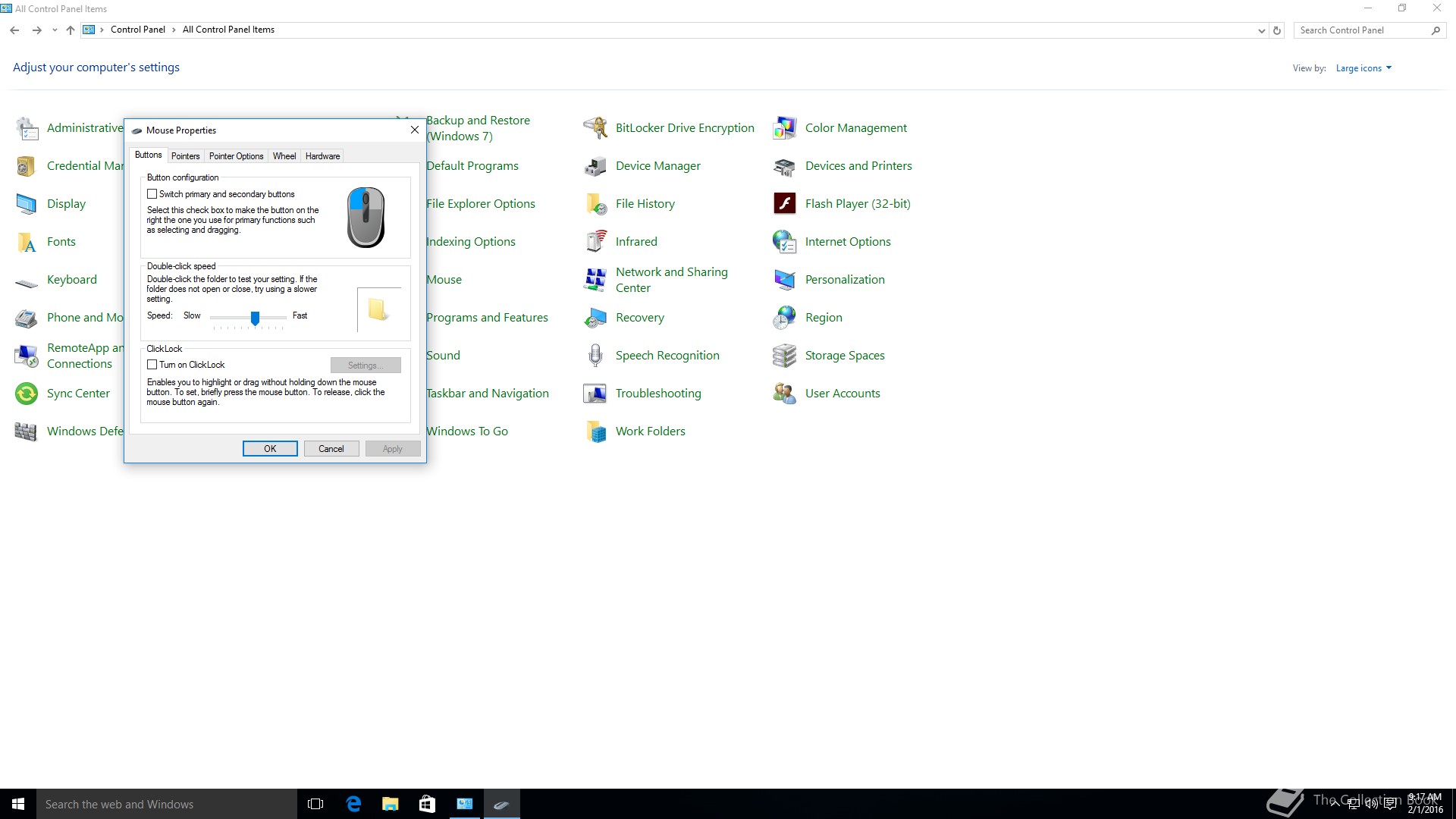Go up one level arrow
Image resolution: width=1456 pixels, height=819 pixels.
pyautogui.click(x=71, y=30)
